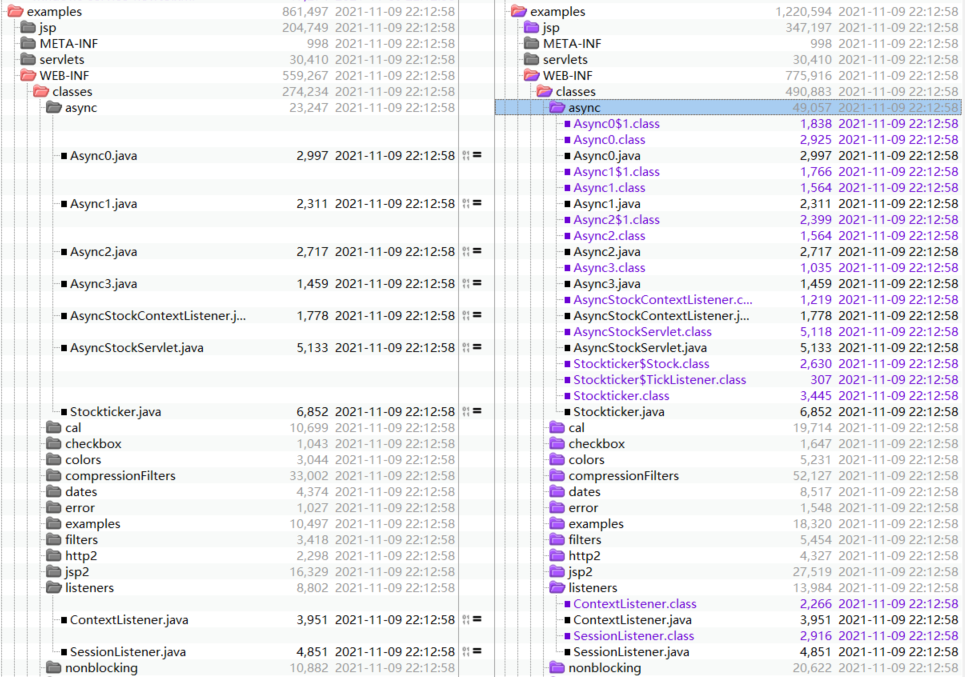Click the 1,220,594 size value of right examples

(x=803, y=12)
